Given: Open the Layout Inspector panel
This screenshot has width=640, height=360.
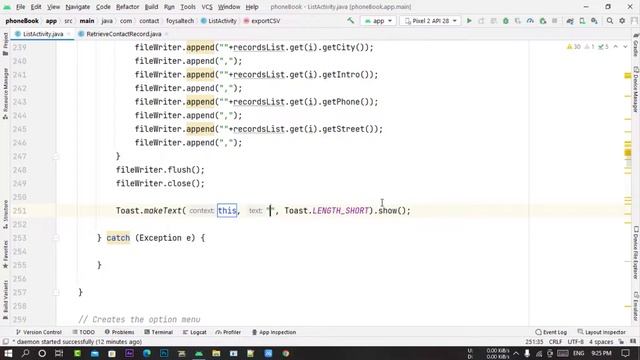Looking at the screenshot, I should [601, 332].
